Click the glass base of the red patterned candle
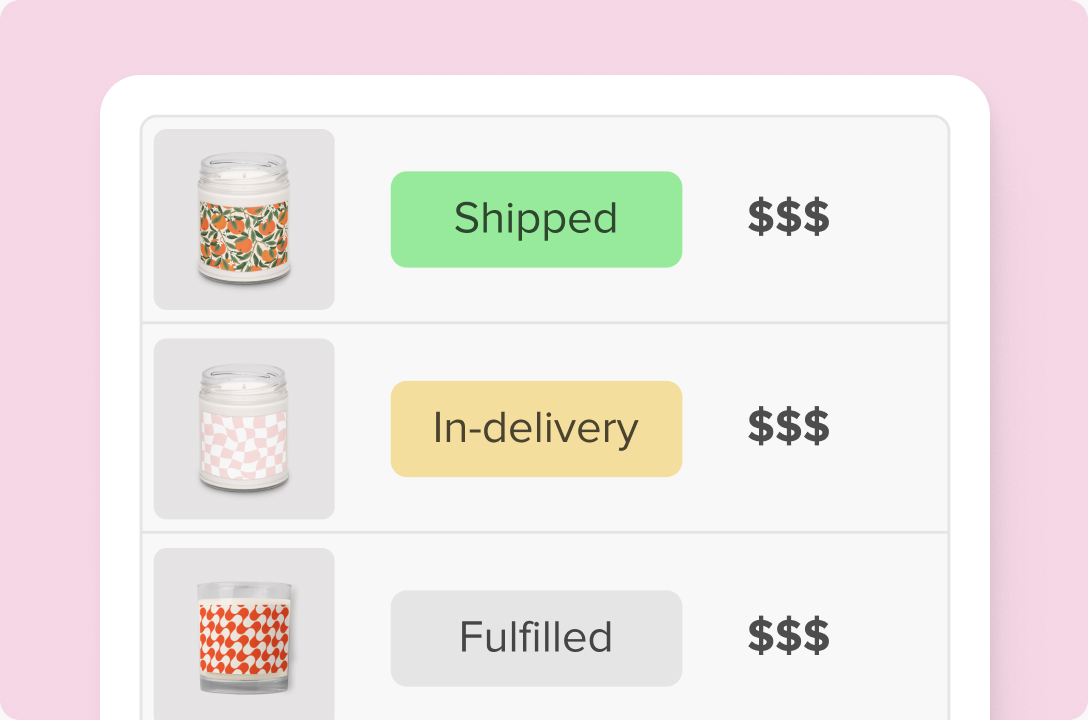Screen dimensions: 1088x720 (x=243, y=682)
